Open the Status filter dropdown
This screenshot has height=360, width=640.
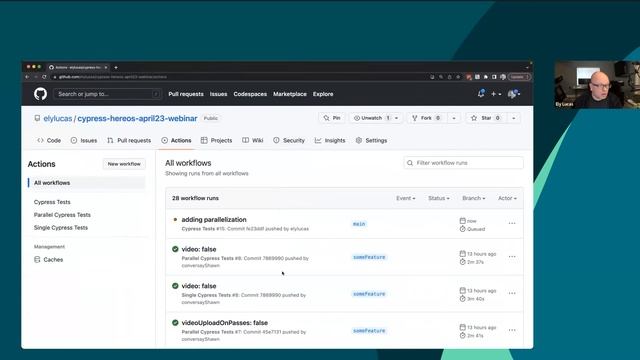tap(438, 198)
